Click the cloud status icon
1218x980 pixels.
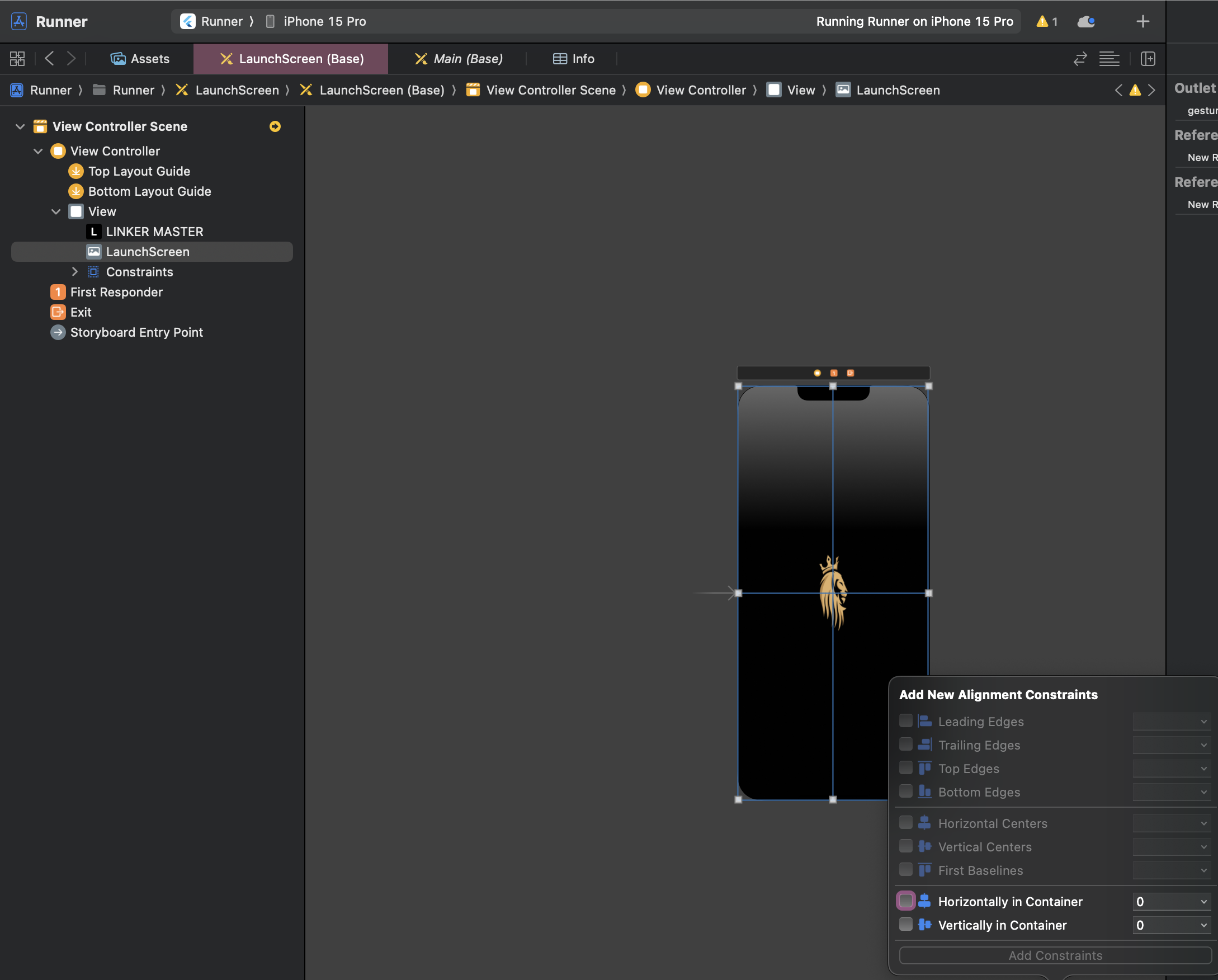1086,21
